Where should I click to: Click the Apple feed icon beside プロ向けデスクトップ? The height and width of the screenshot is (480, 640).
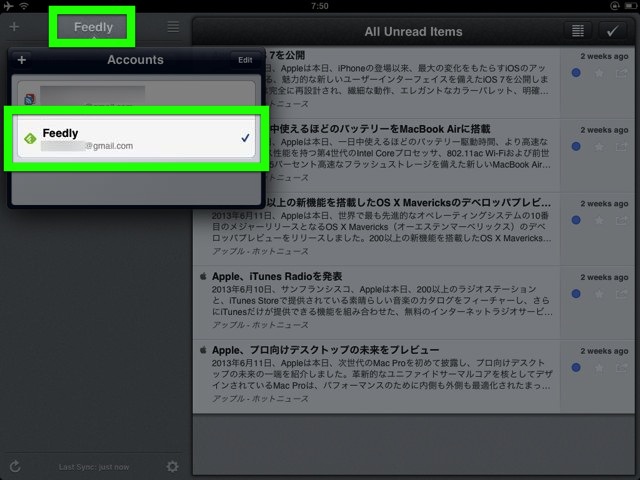[203, 350]
